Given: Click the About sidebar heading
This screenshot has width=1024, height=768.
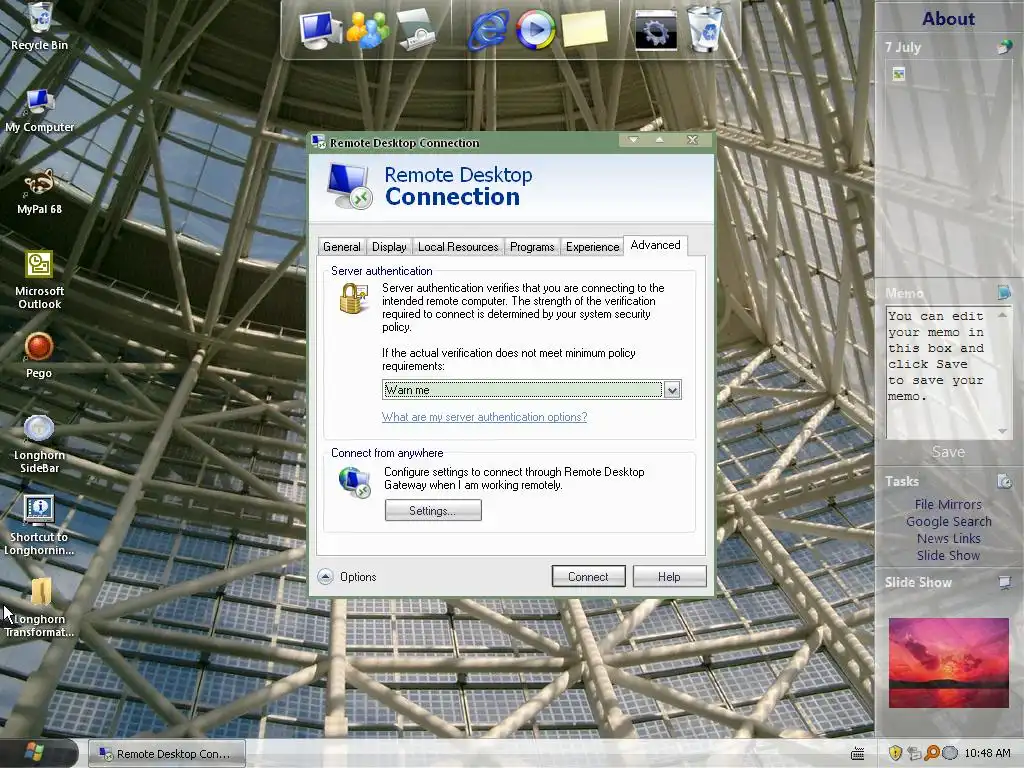Looking at the screenshot, I should [x=948, y=18].
